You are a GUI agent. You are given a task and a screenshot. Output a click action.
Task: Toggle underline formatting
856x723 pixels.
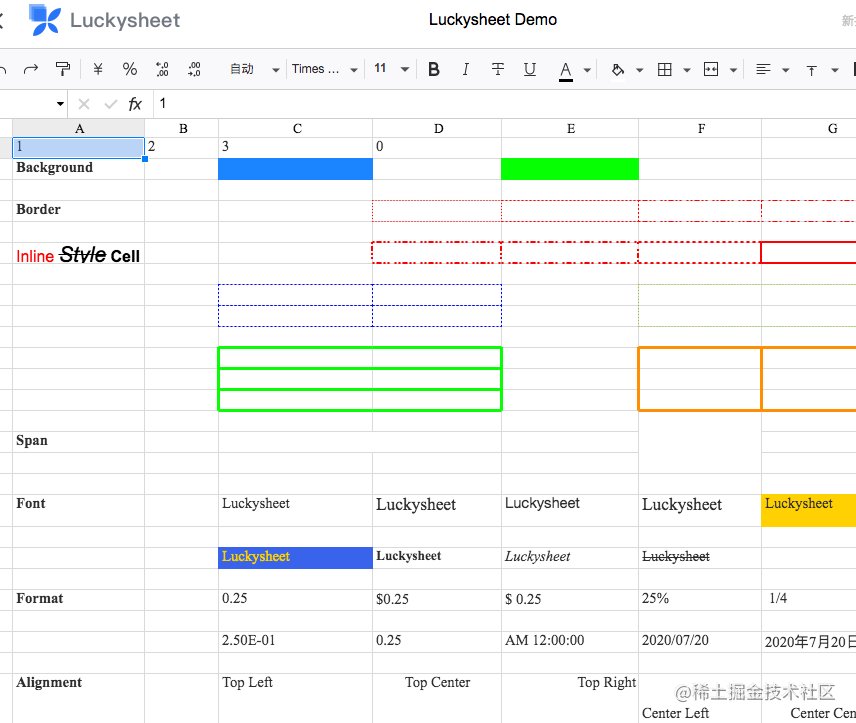click(x=530, y=69)
